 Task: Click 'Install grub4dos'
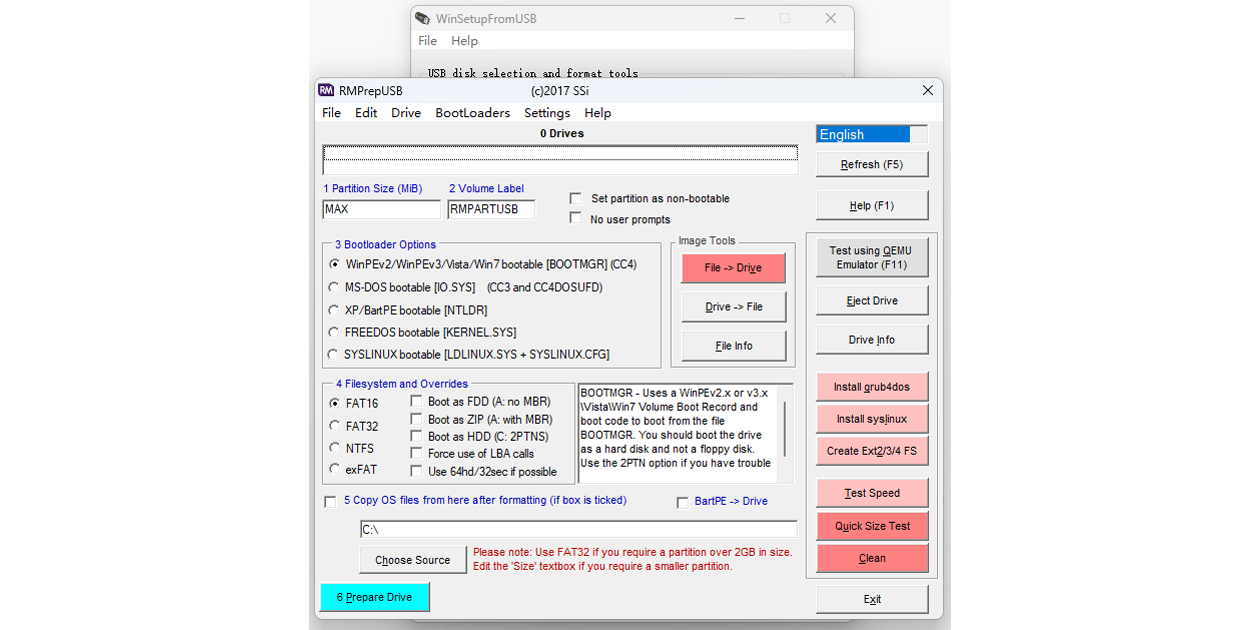pos(871,387)
